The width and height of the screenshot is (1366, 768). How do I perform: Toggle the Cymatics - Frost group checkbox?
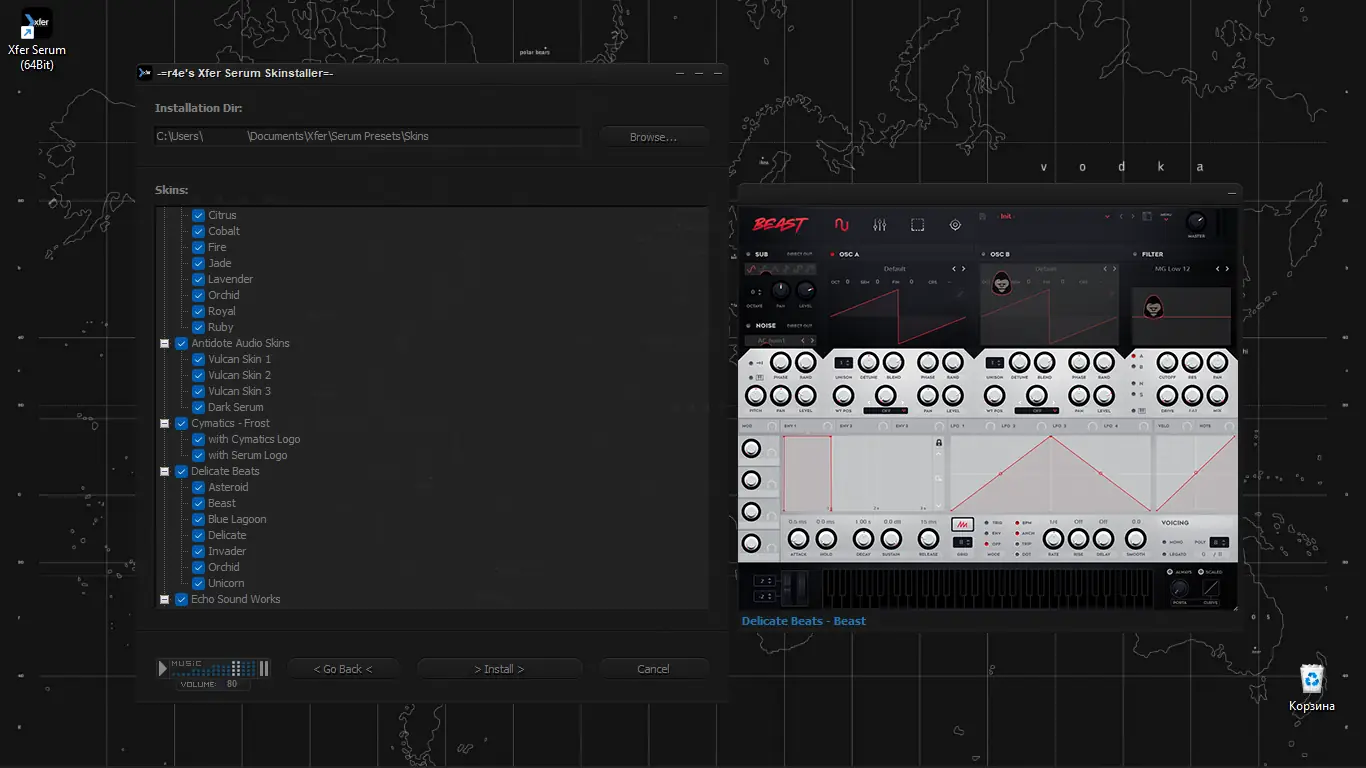click(181, 423)
